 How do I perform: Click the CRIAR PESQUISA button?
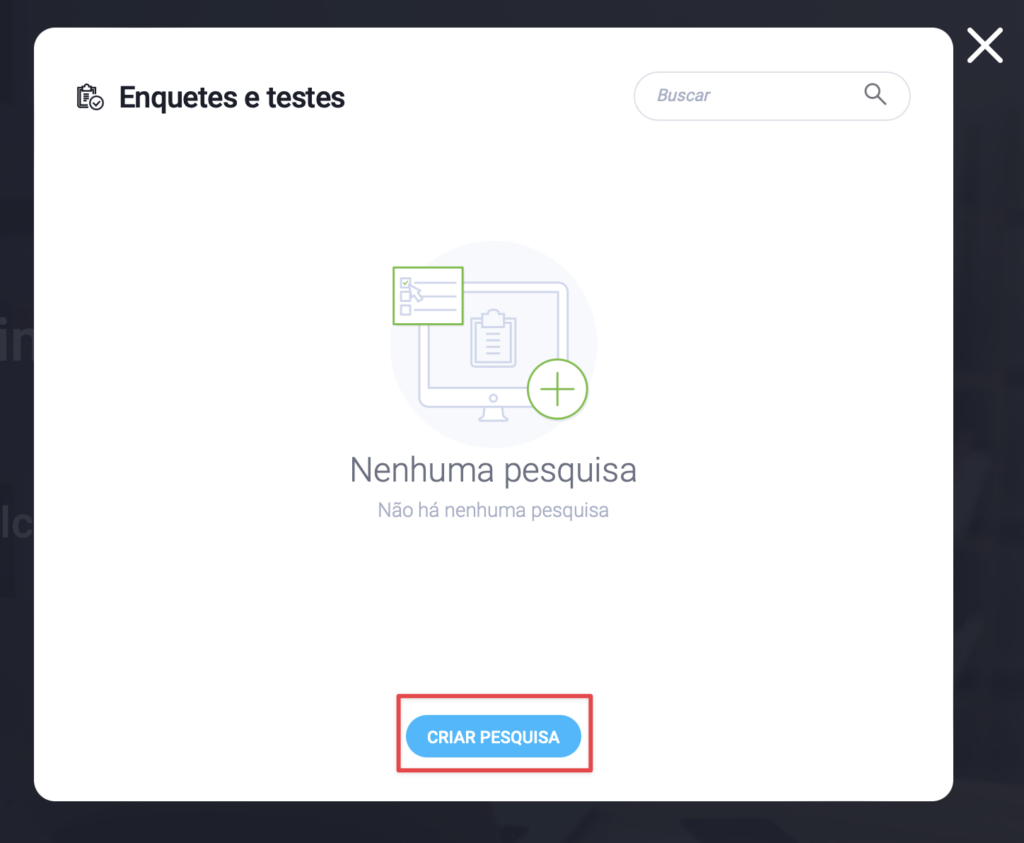point(493,737)
